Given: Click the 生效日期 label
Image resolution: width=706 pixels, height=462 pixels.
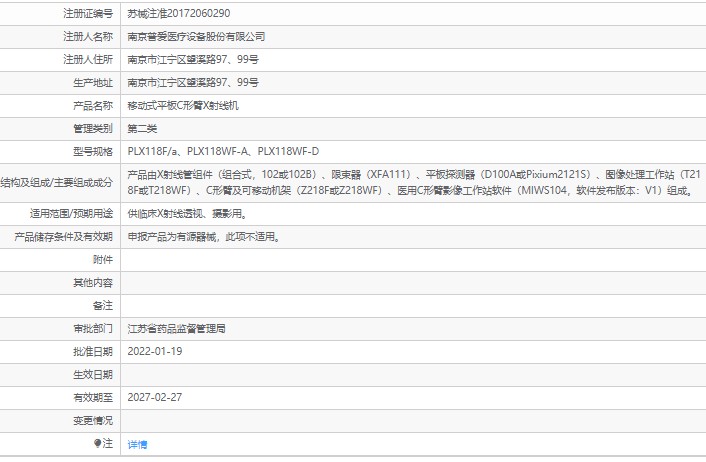Looking at the screenshot, I should point(93,375).
